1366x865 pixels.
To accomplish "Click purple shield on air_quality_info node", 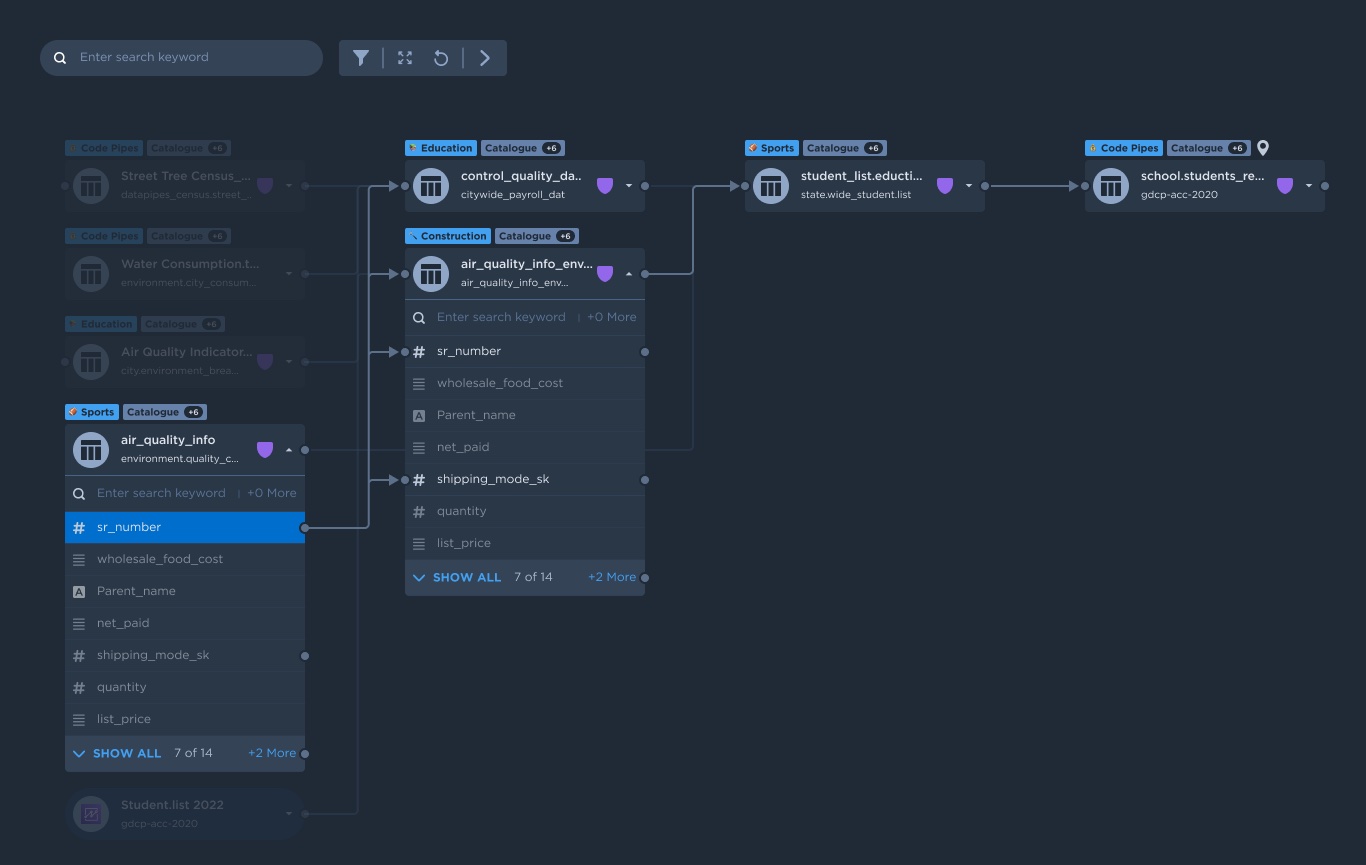I will (265, 450).
